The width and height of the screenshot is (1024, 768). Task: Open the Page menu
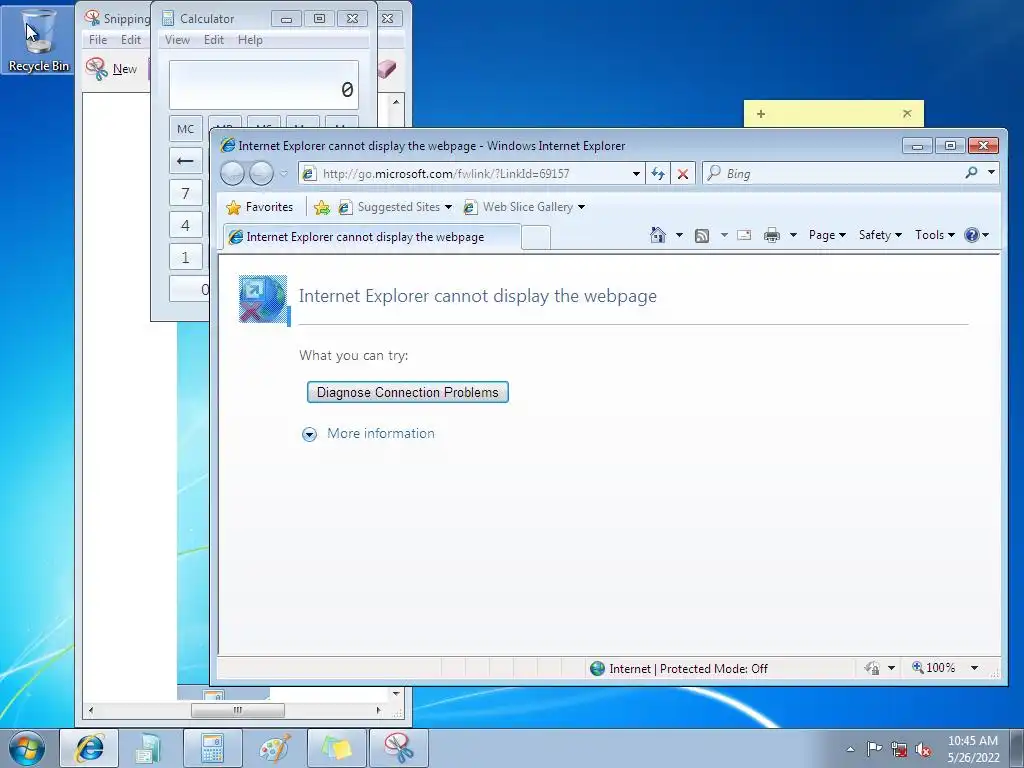tap(827, 235)
